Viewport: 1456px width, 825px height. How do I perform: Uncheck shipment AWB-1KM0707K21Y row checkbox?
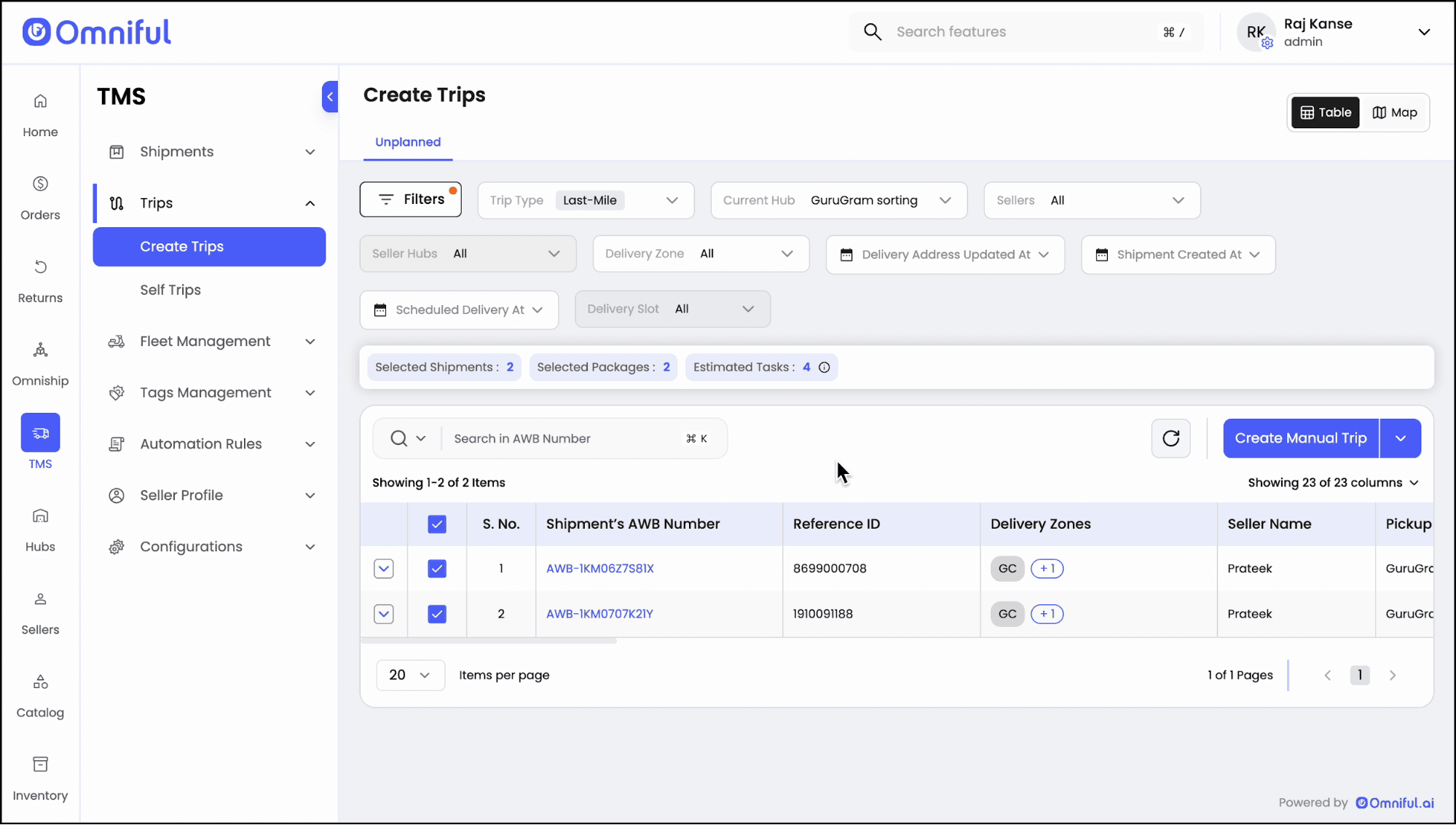tap(437, 614)
